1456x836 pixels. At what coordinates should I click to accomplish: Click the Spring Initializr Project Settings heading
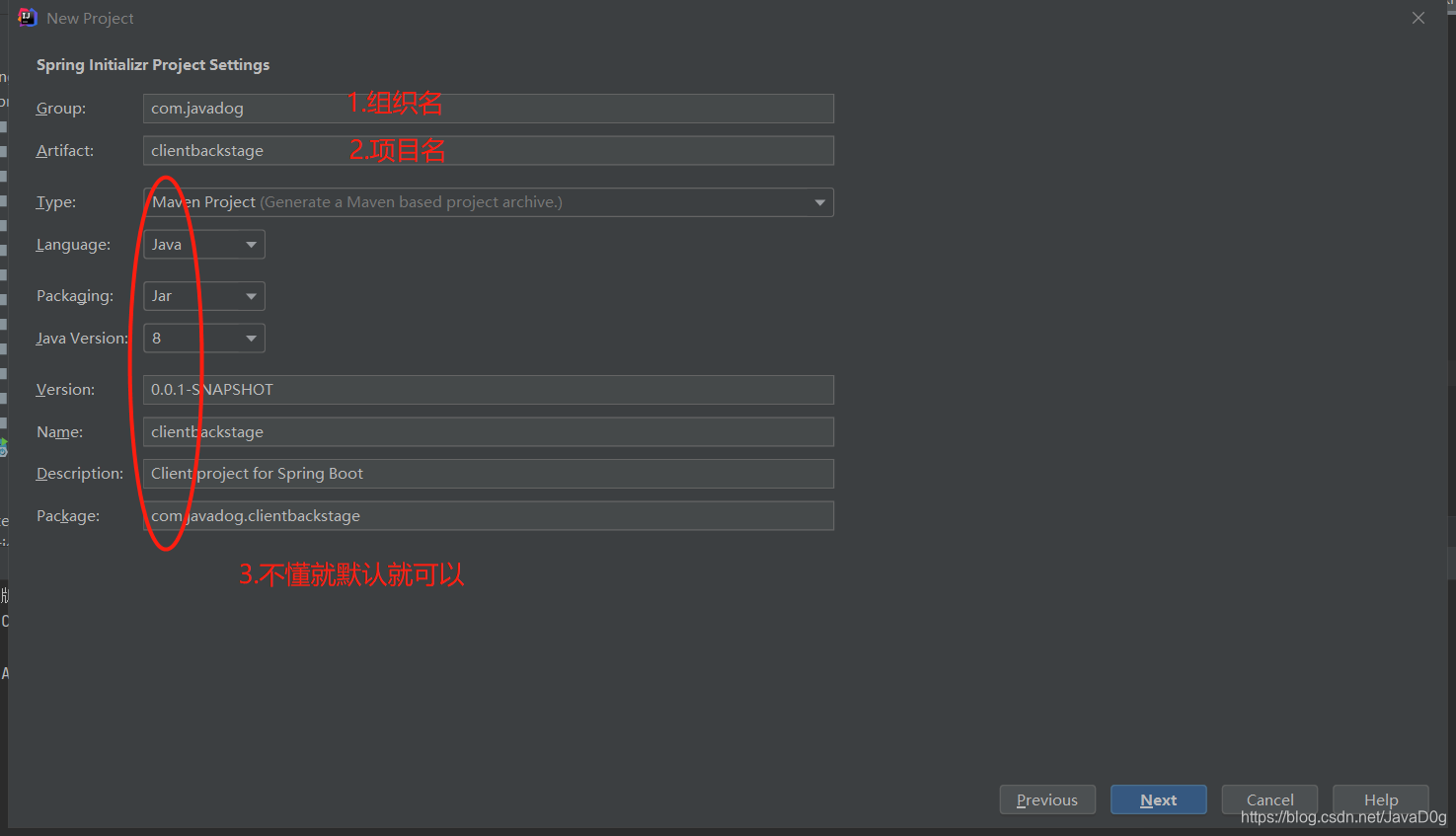(153, 65)
